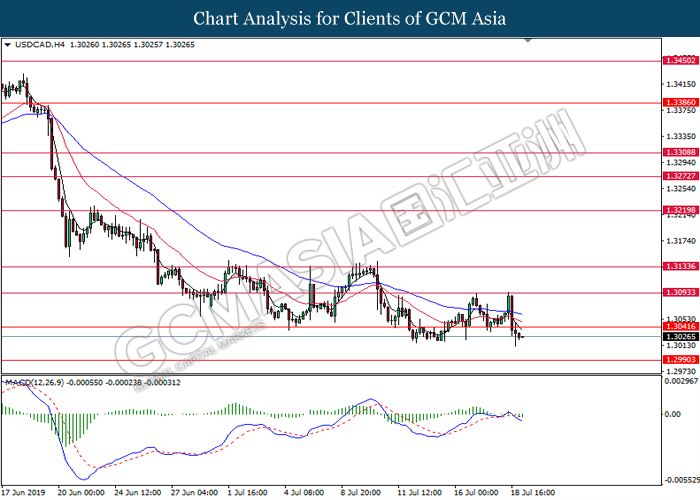700x500 pixels.
Task: Click the title 'Chart Analysis for Clients of GCM Asia'
Action: tap(350, 19)
